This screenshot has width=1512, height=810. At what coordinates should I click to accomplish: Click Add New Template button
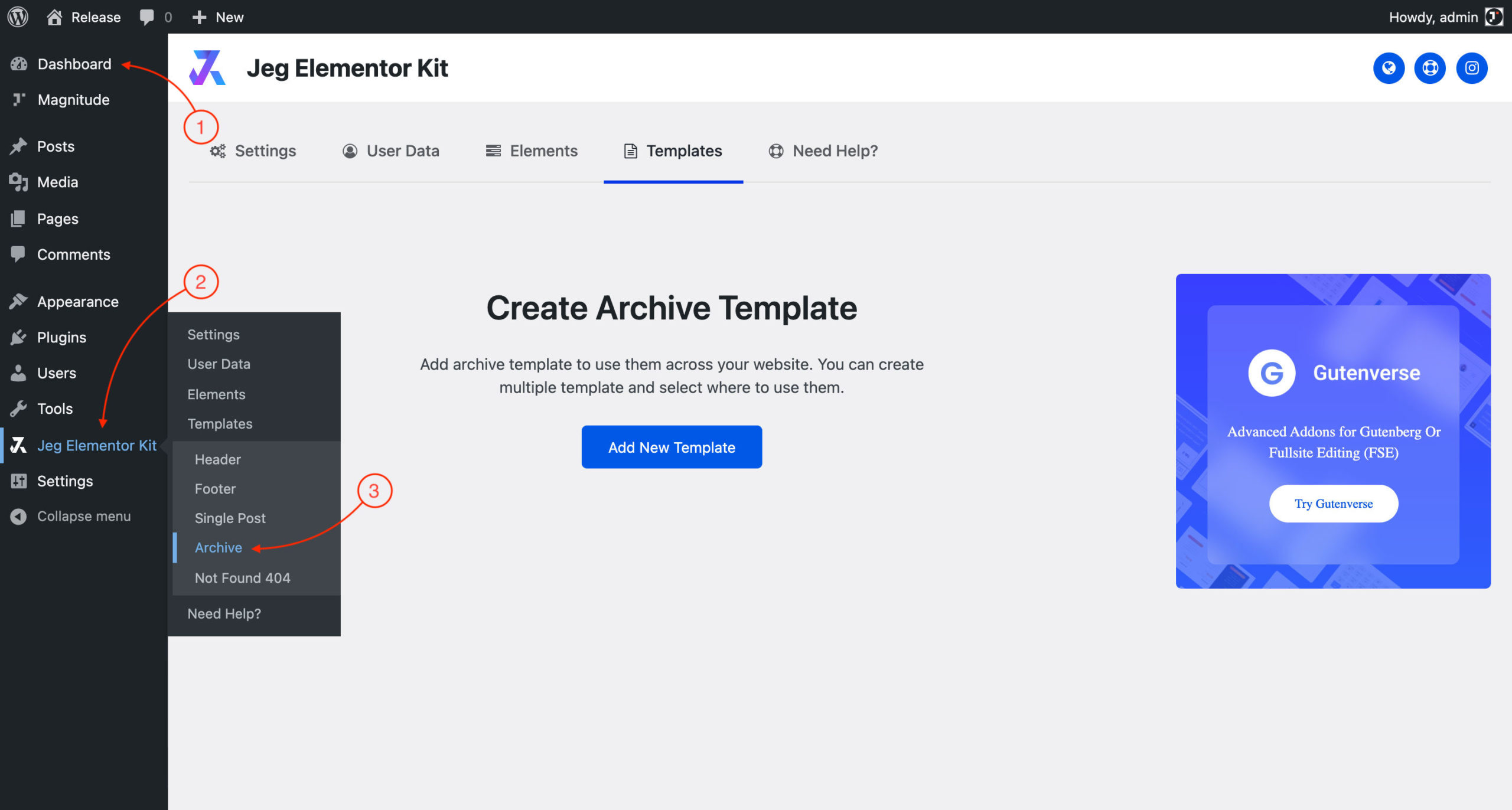tap(672, 447)
